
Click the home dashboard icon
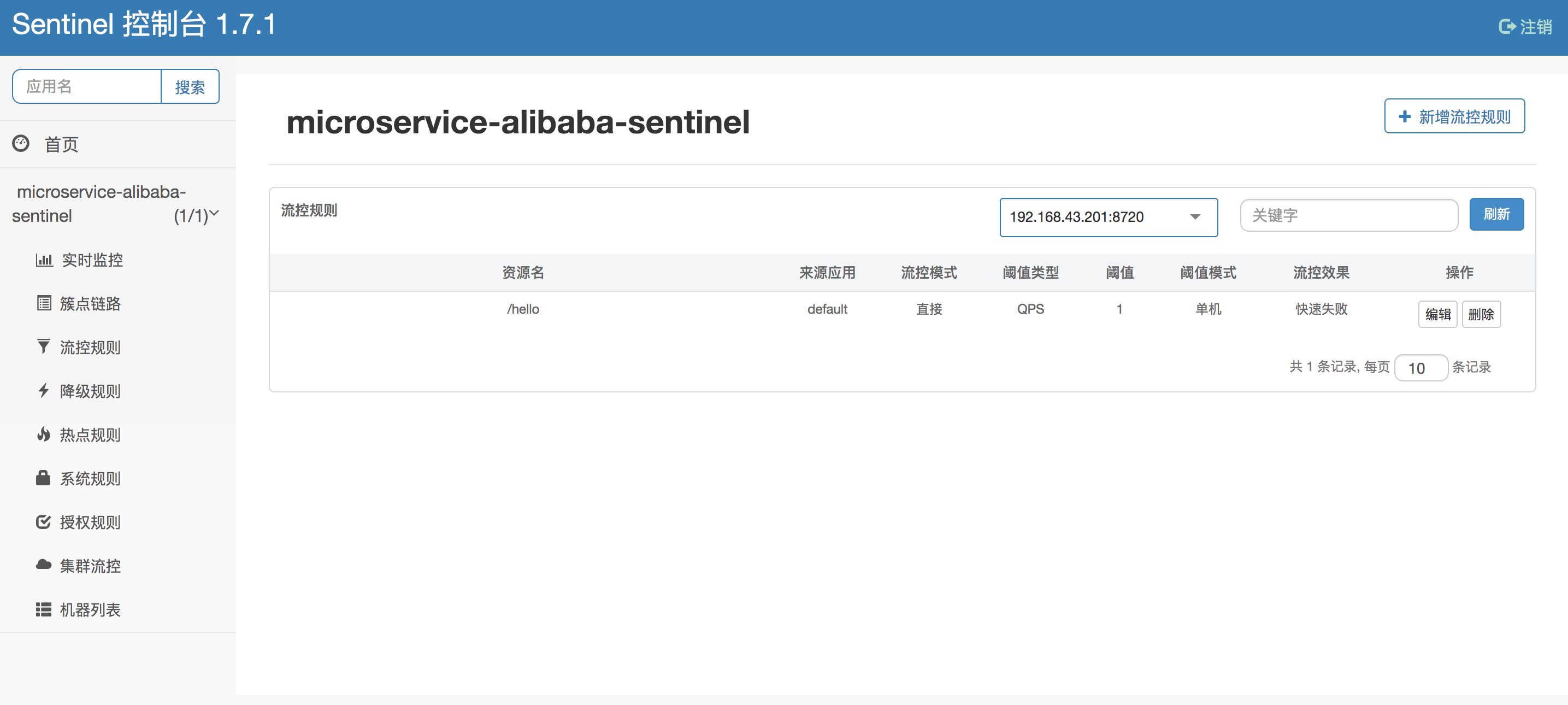21,144
